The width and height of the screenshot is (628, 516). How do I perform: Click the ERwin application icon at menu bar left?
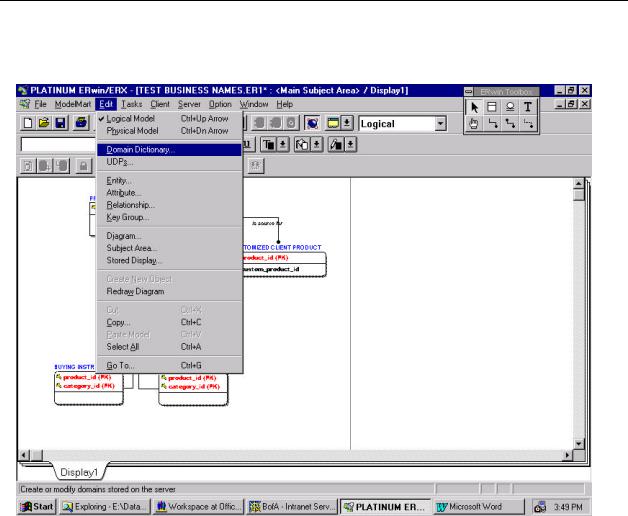click(25, 104)
